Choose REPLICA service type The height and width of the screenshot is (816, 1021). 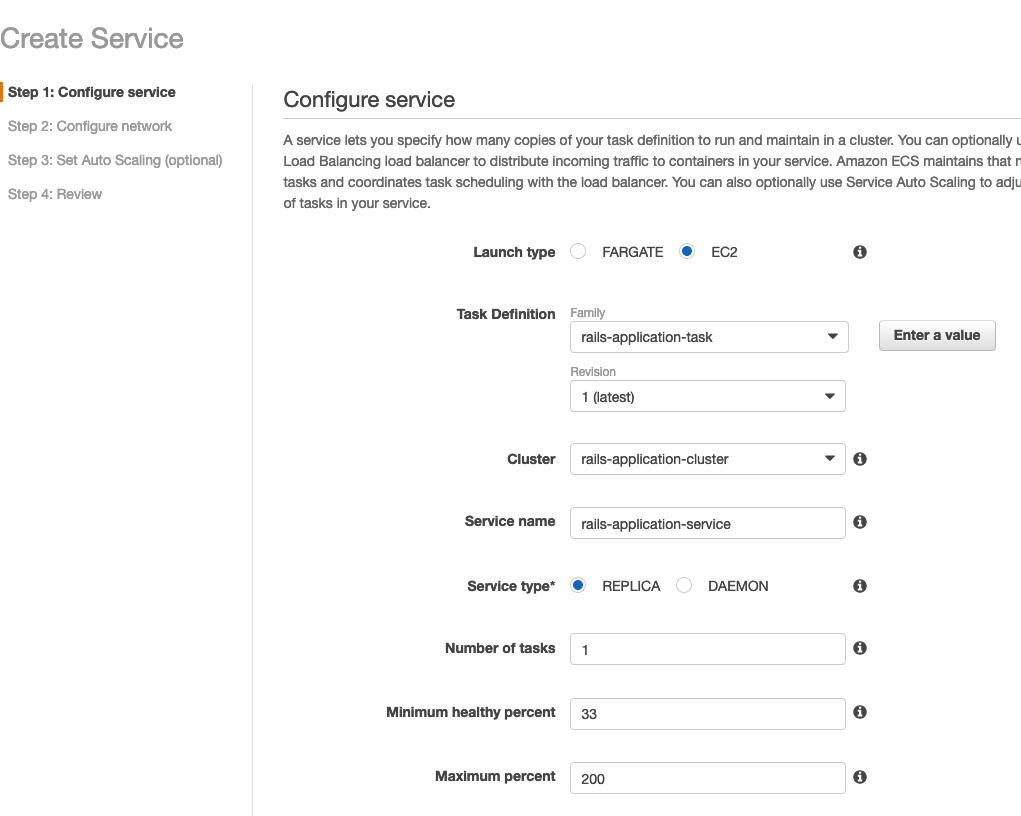coord(578,585)
